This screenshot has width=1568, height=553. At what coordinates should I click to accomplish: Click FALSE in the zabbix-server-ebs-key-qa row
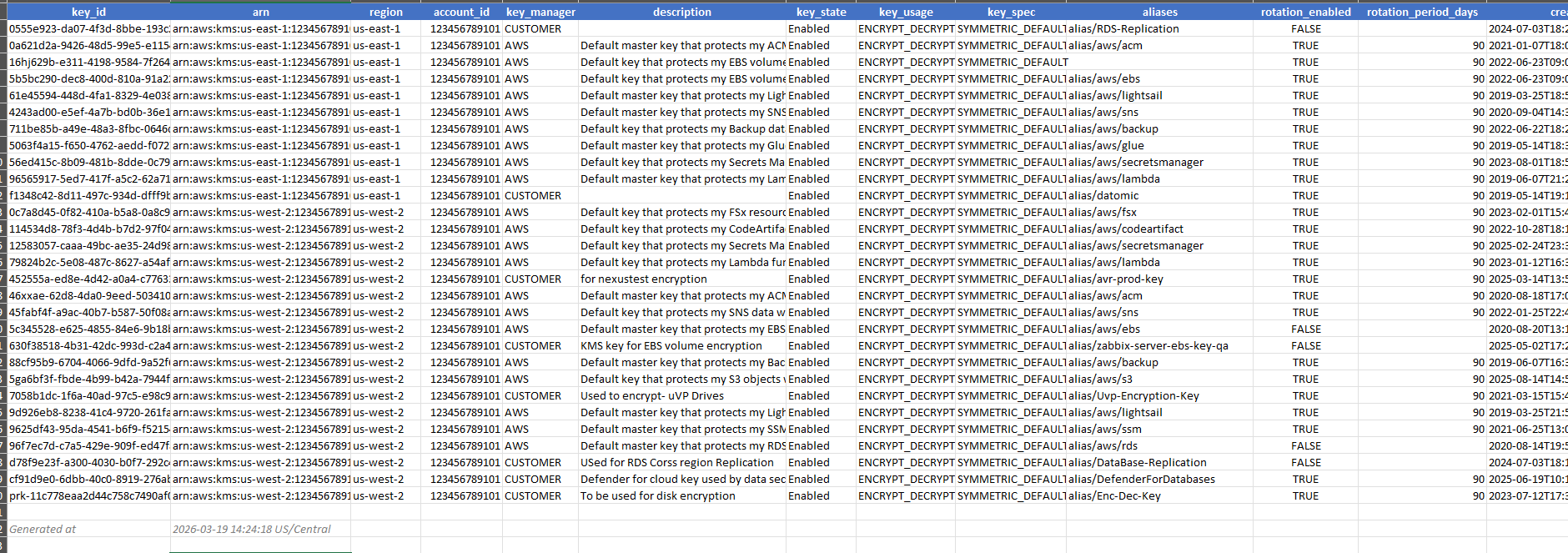[1305, 345]
